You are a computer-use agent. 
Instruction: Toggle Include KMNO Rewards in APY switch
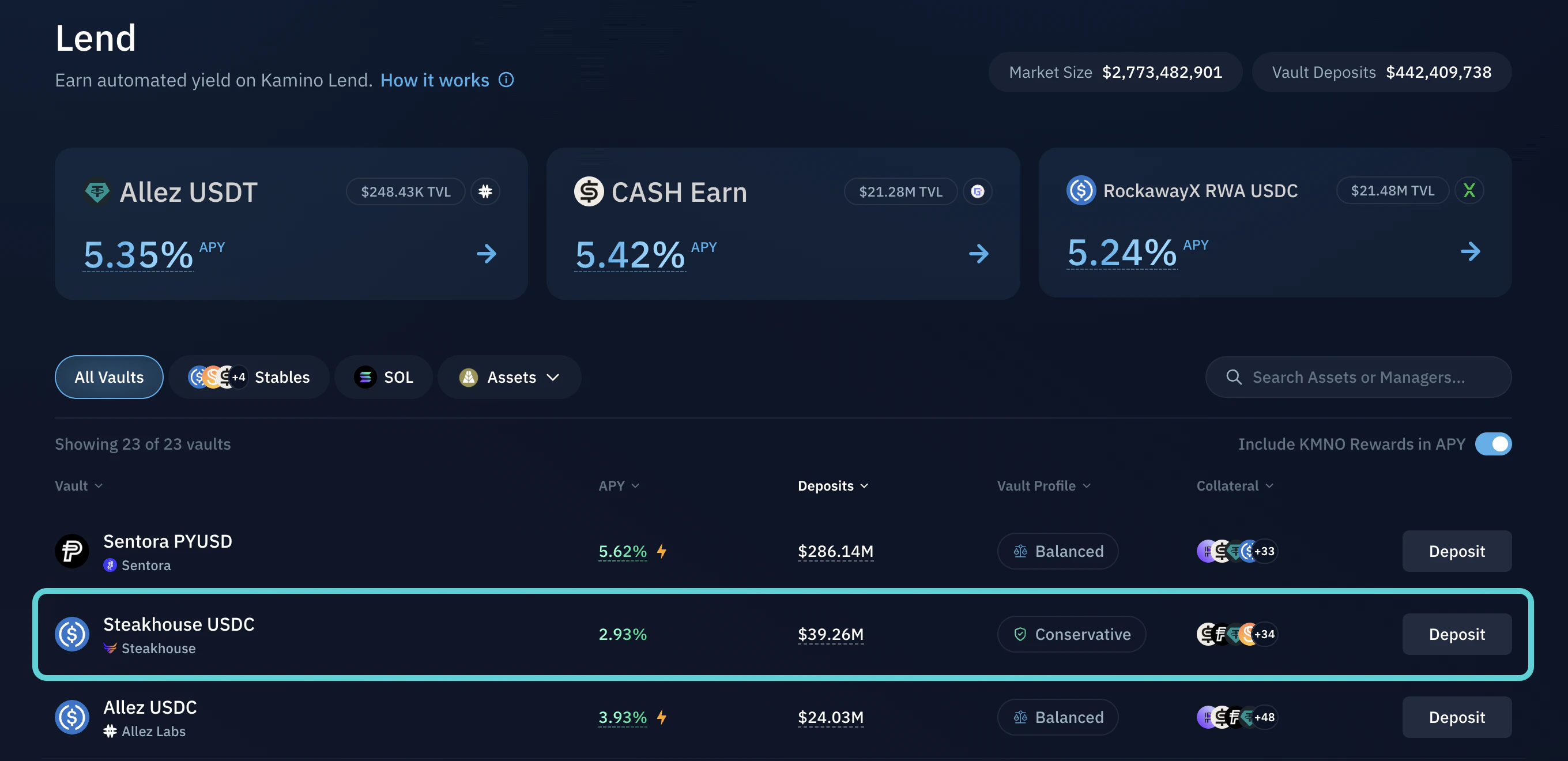1492,444
